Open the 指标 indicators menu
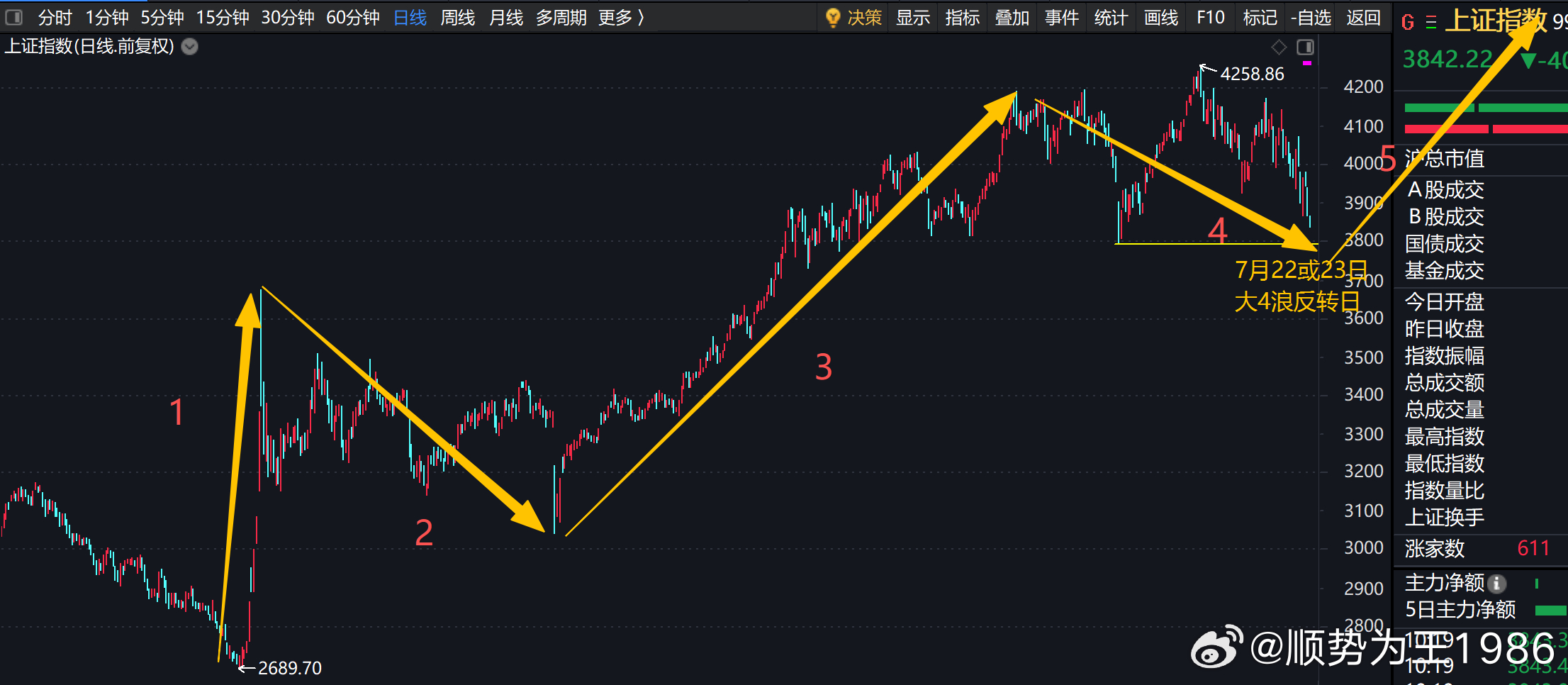The image size is (1568, 685). pos(963,18)
